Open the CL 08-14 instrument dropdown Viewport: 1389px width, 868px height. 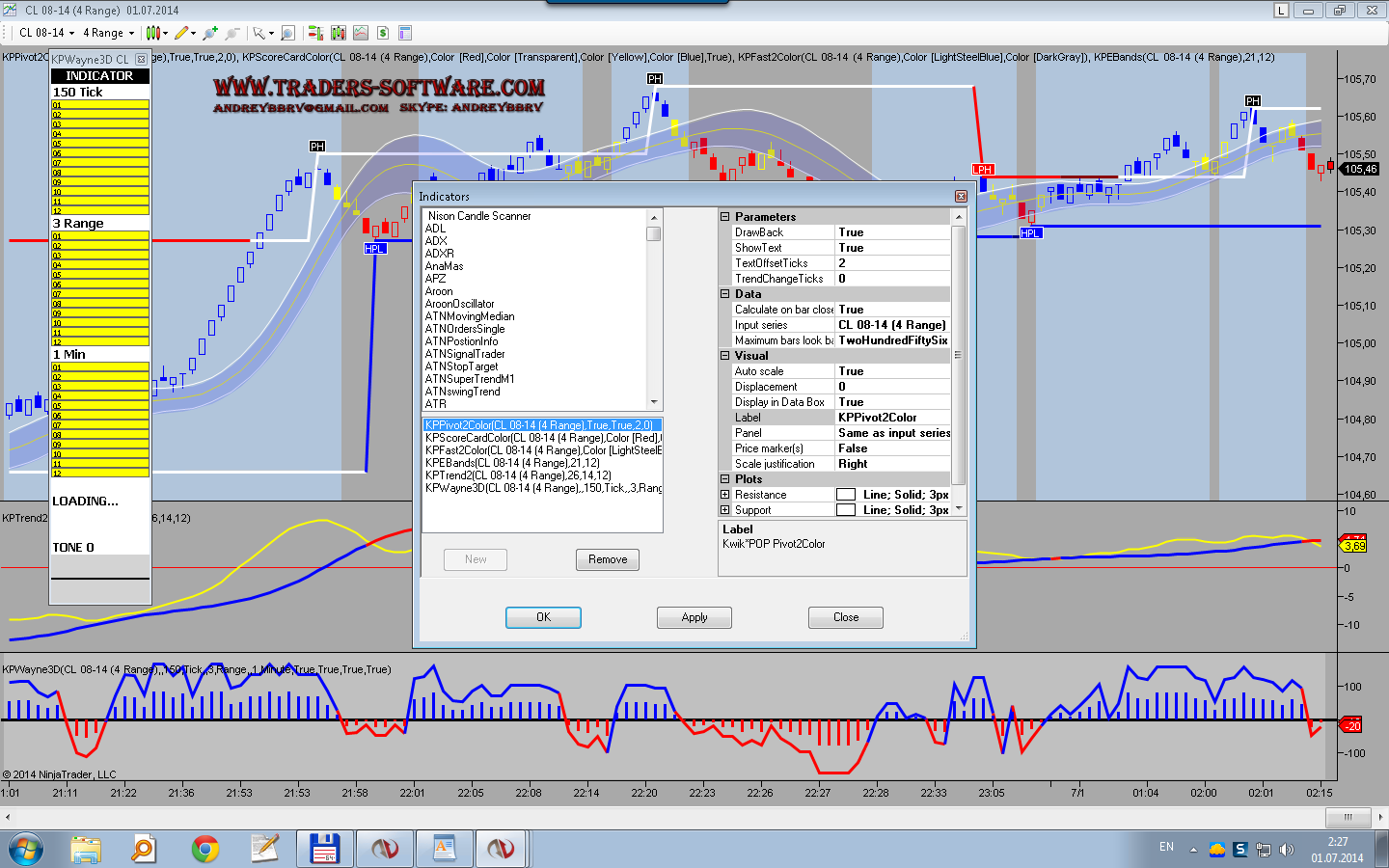coord(46,33)
